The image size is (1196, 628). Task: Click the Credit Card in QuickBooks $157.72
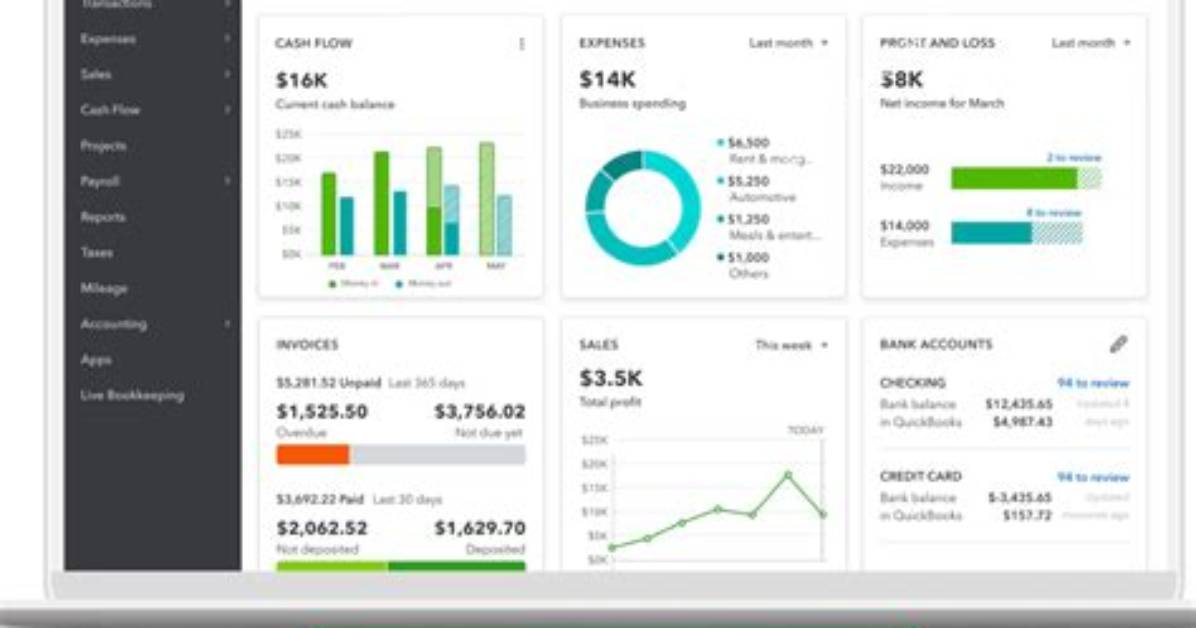point(1027,516)
